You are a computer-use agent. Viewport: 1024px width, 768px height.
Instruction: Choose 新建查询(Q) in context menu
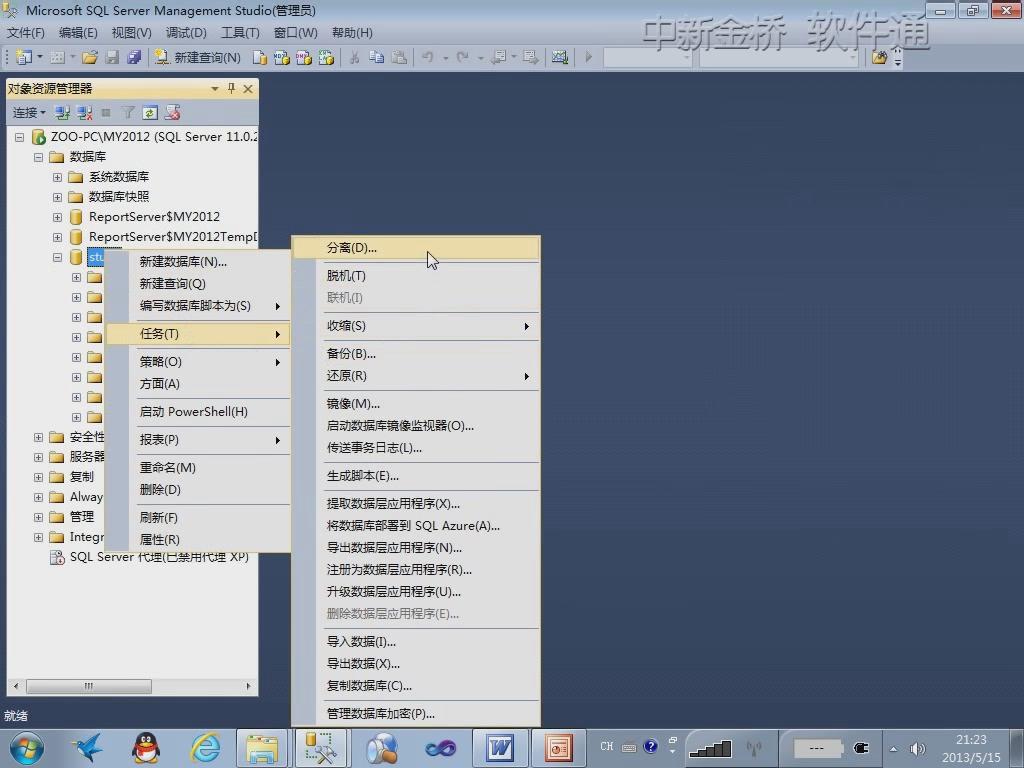198,284
